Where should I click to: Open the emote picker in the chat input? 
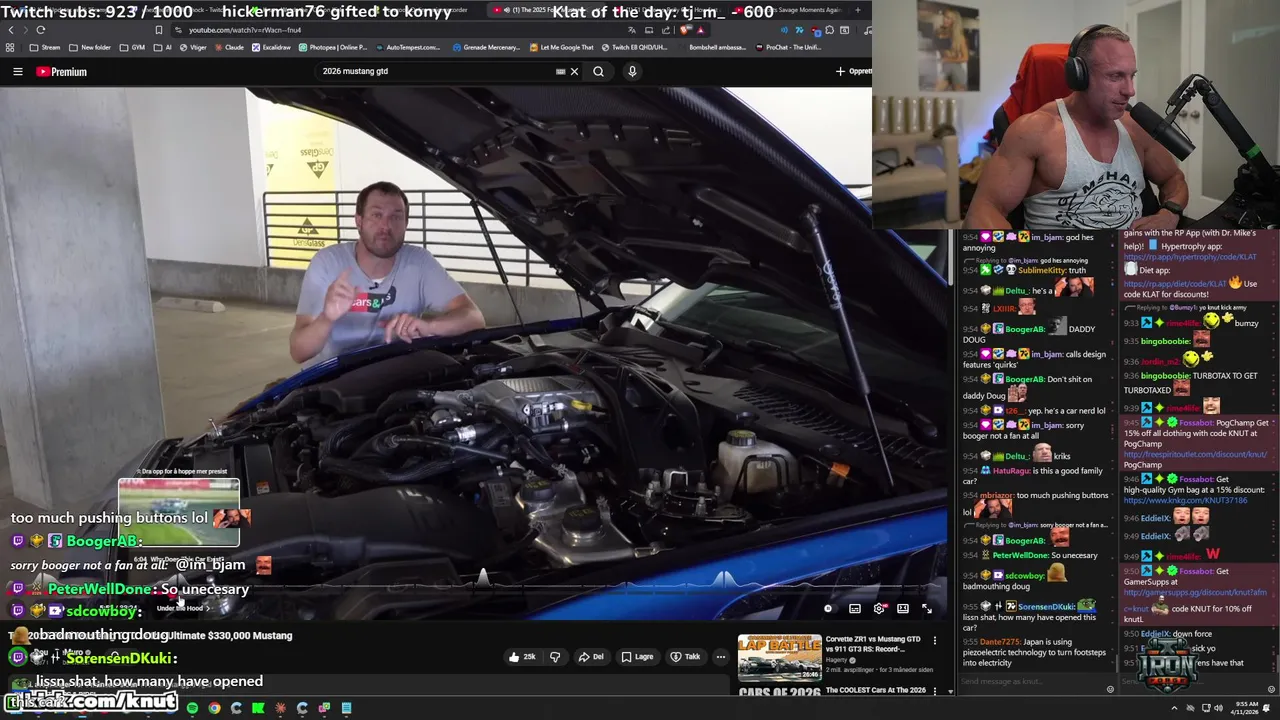tap(1109, 689)
